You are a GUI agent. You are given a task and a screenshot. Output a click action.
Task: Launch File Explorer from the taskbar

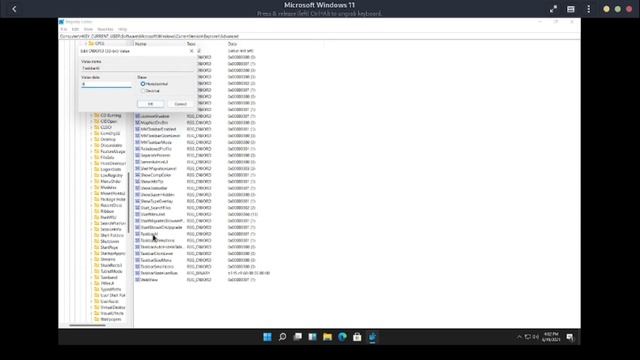coord(327,337)
